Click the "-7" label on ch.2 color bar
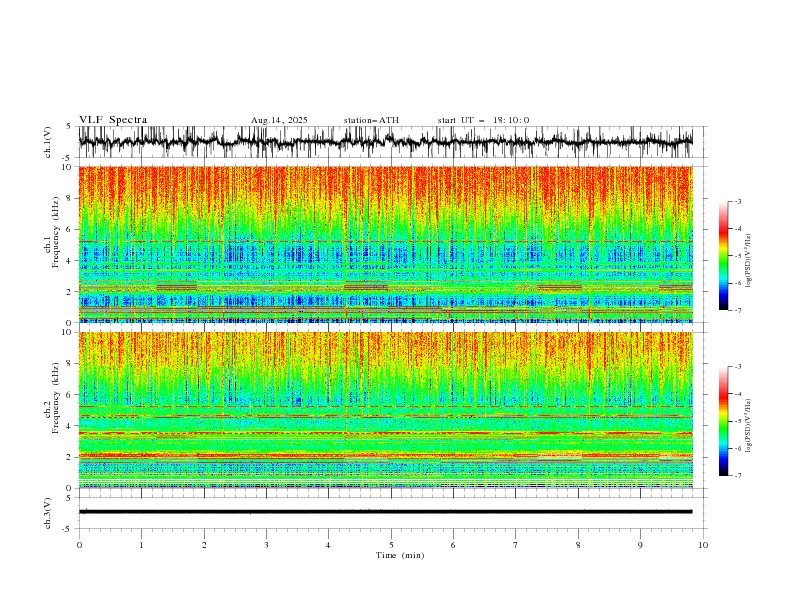792x612 pixels. pos(738,476)
